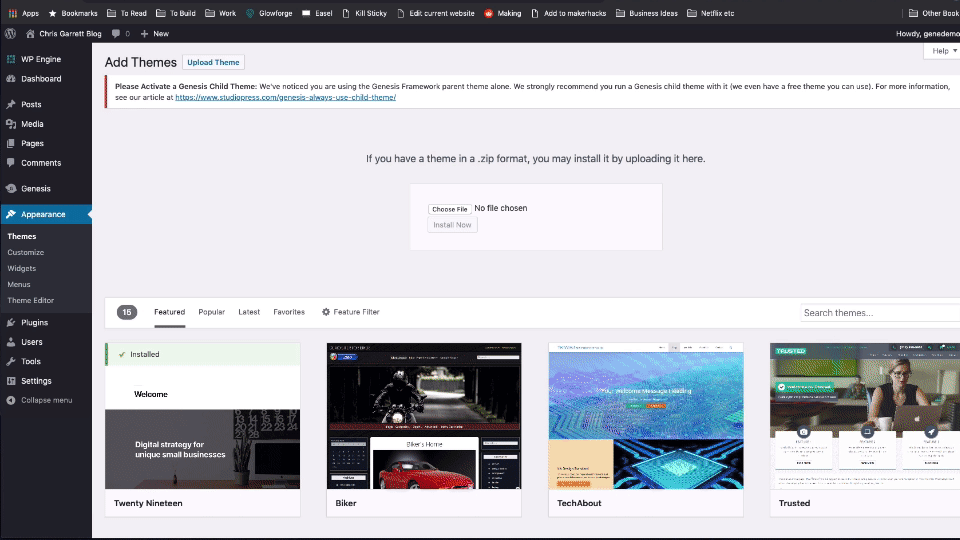Expand the Help dropdown tab
The image size is (960, 540).
[944, 51]
